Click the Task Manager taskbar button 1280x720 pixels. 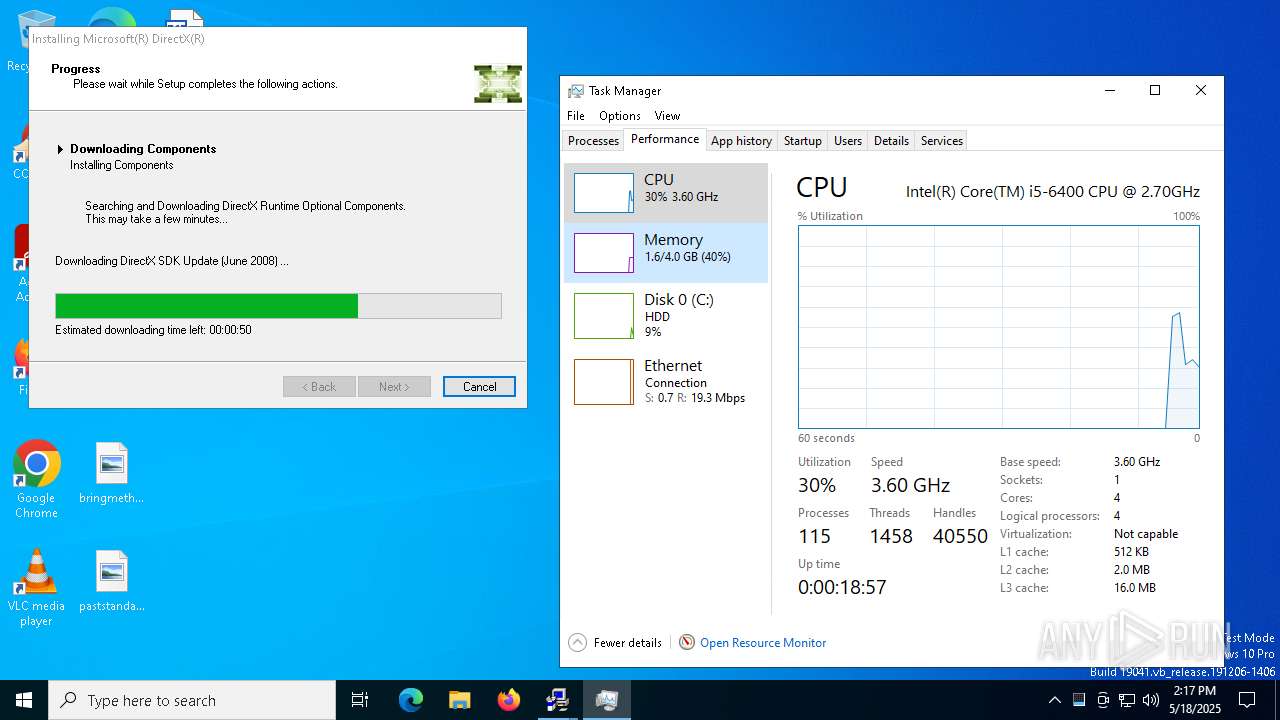pyautogui.click(x=606, y=700)
